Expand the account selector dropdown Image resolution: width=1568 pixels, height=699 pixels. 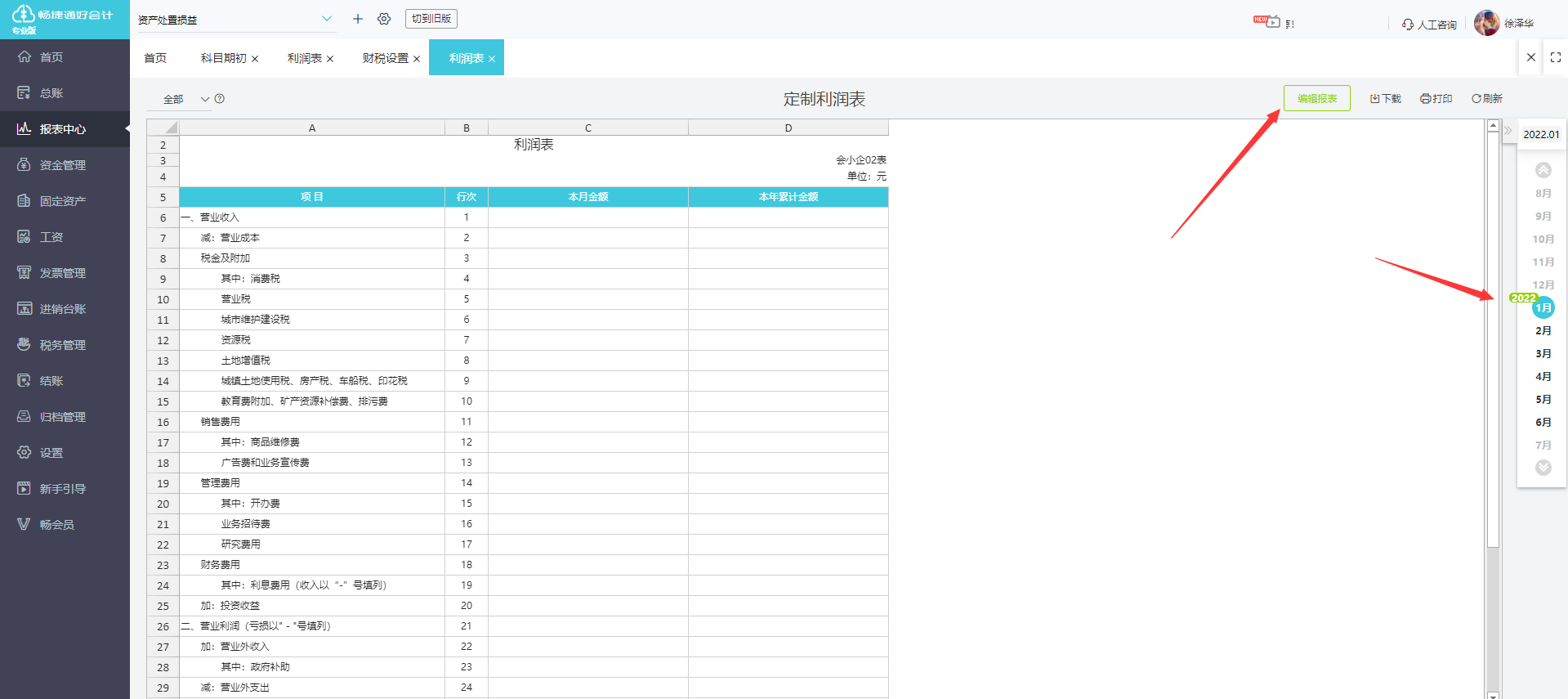tap(327, 19)
